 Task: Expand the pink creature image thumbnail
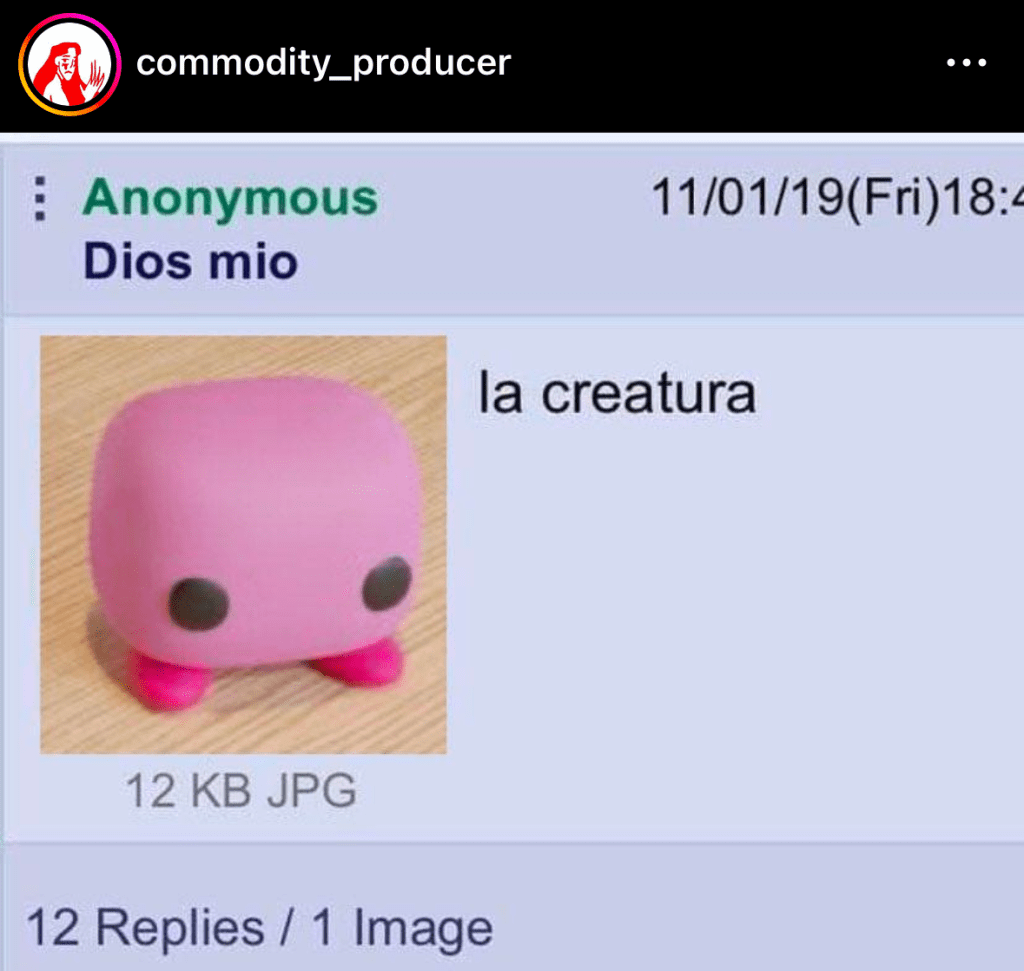[244, 545]
